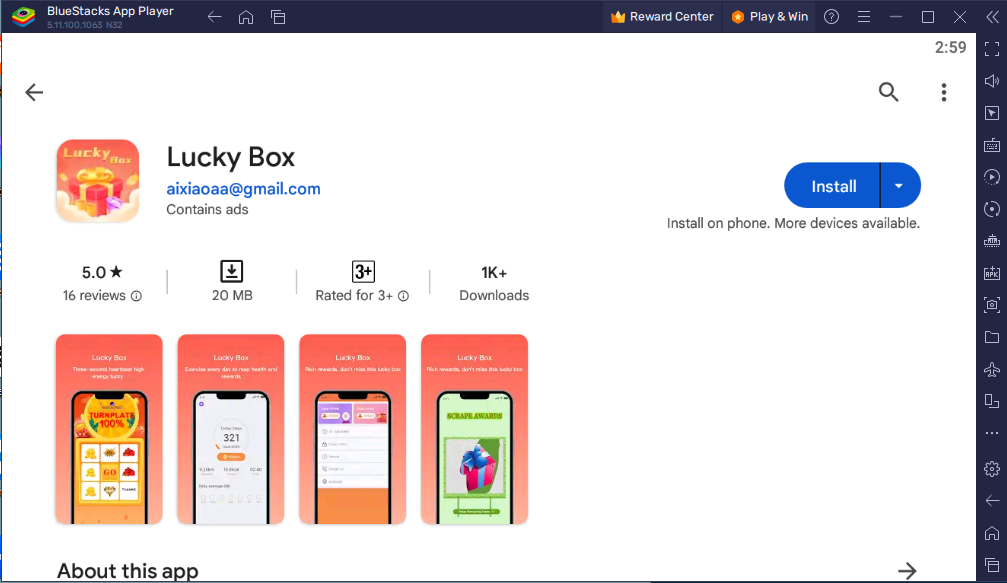Click the 3+ content rating badge
Image resolution: width=1007 pixels, height=583 pixels.
[363, 272]
